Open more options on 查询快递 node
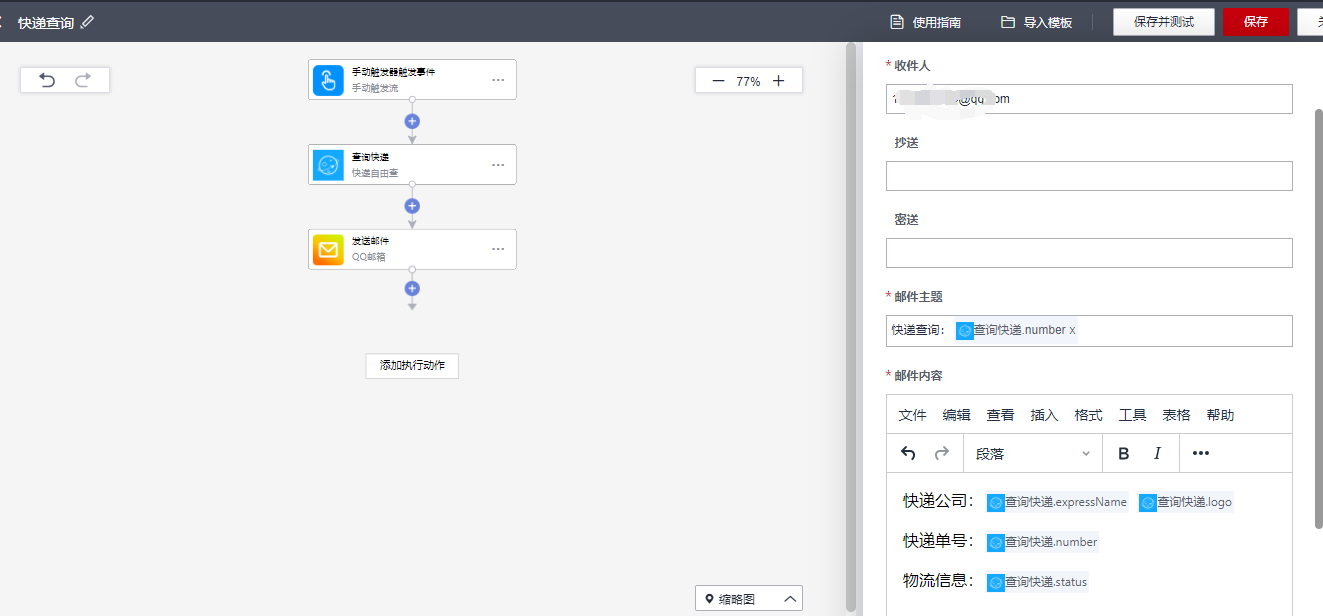Screen dimensions: 1323x616 pyautogui.click(x=498, y=165)
